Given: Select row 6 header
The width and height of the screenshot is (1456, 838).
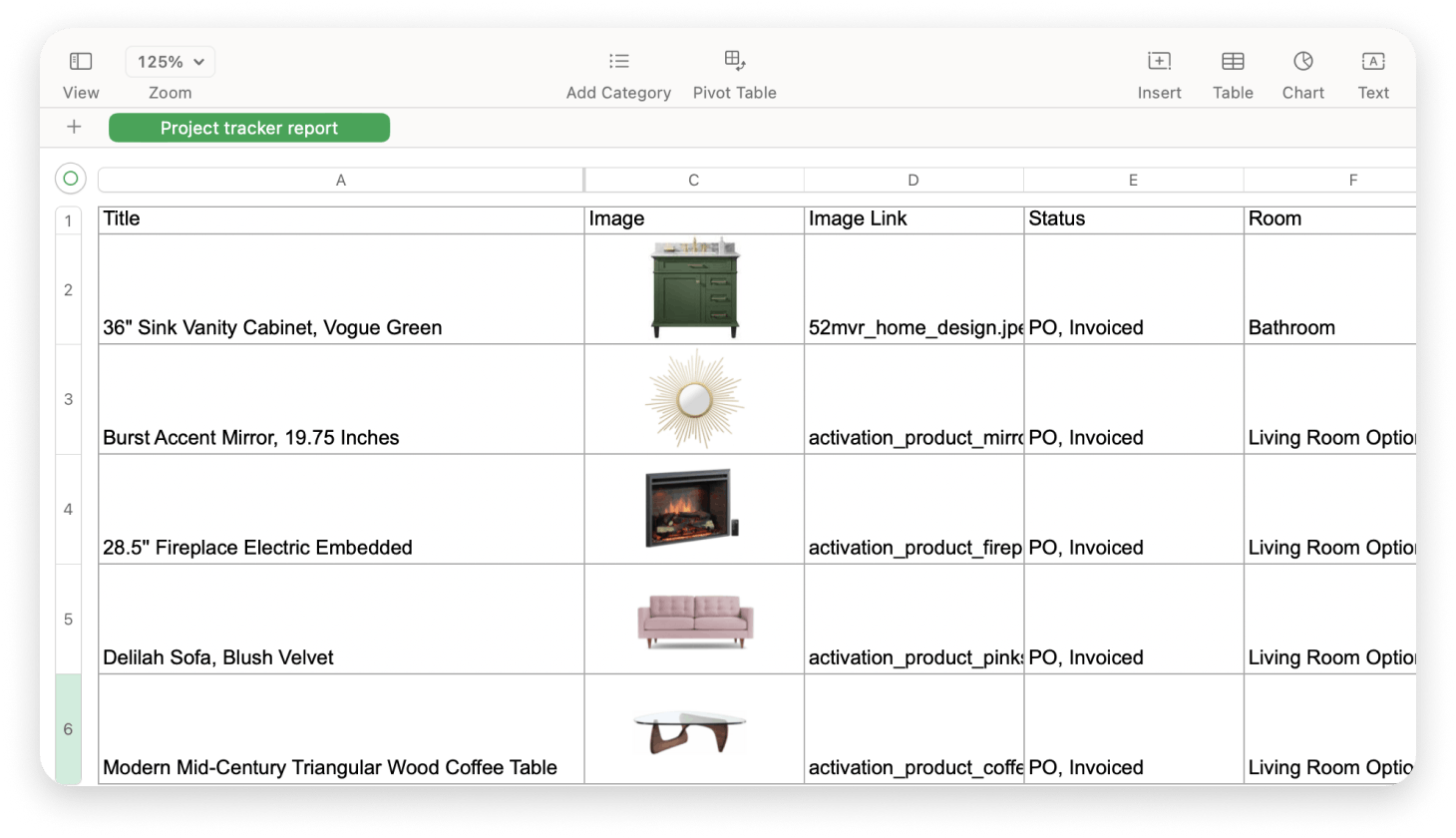Looking at the screenshot, I should coord(68,729).
